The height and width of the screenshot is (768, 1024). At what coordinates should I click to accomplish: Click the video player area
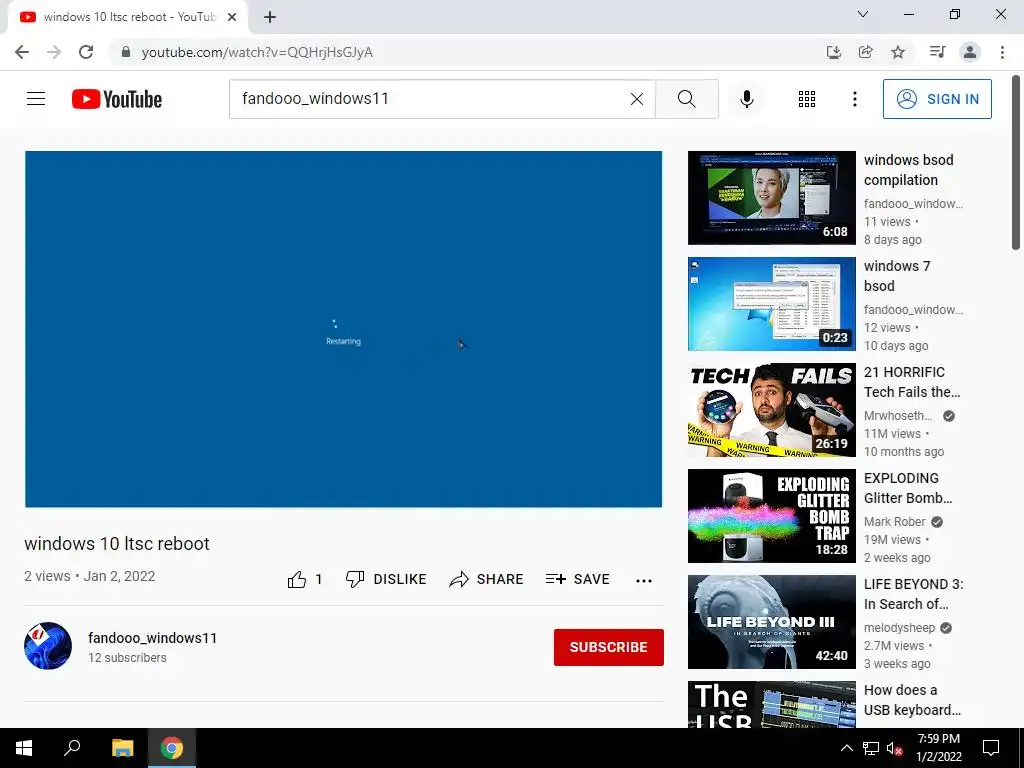[344, 329]
